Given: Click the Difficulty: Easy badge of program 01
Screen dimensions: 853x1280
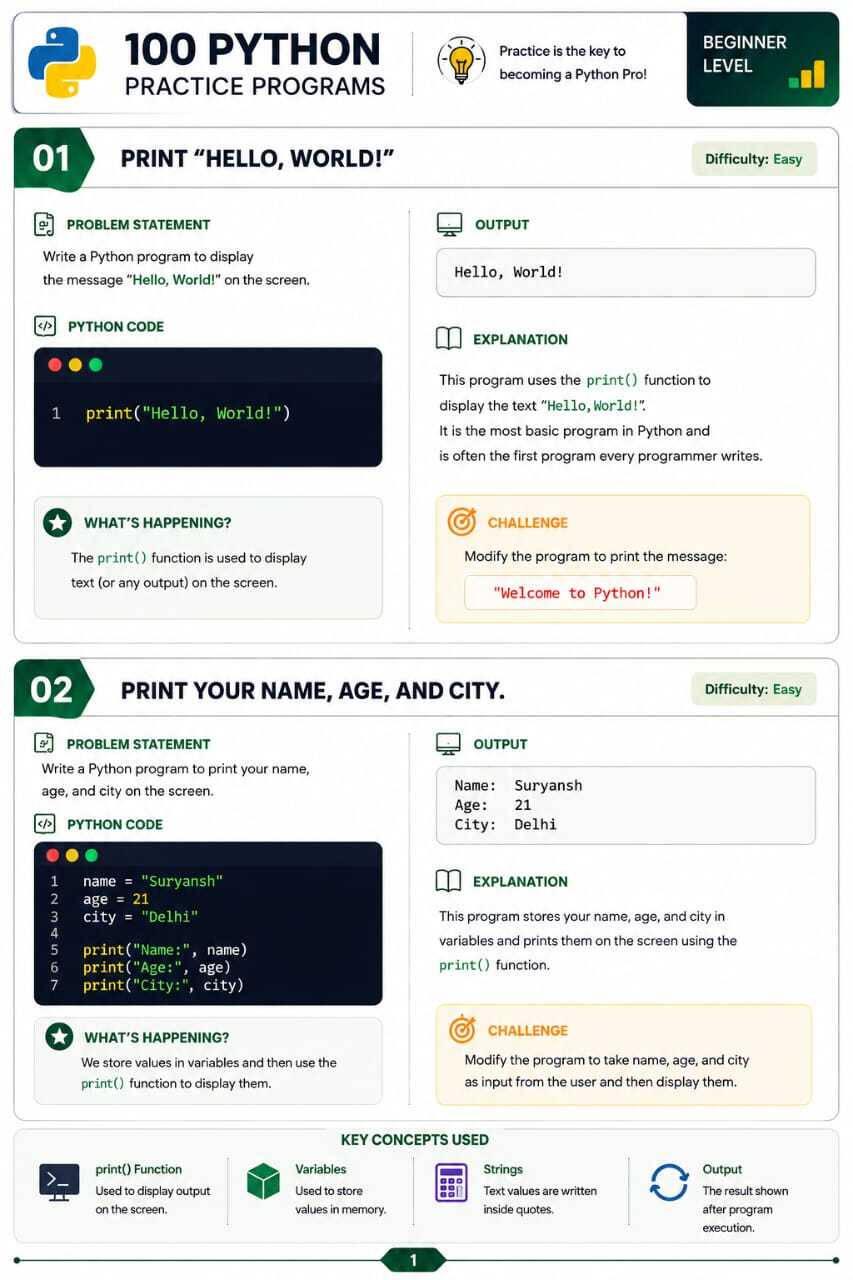Looking at the screenshot, I should point(754,159).
